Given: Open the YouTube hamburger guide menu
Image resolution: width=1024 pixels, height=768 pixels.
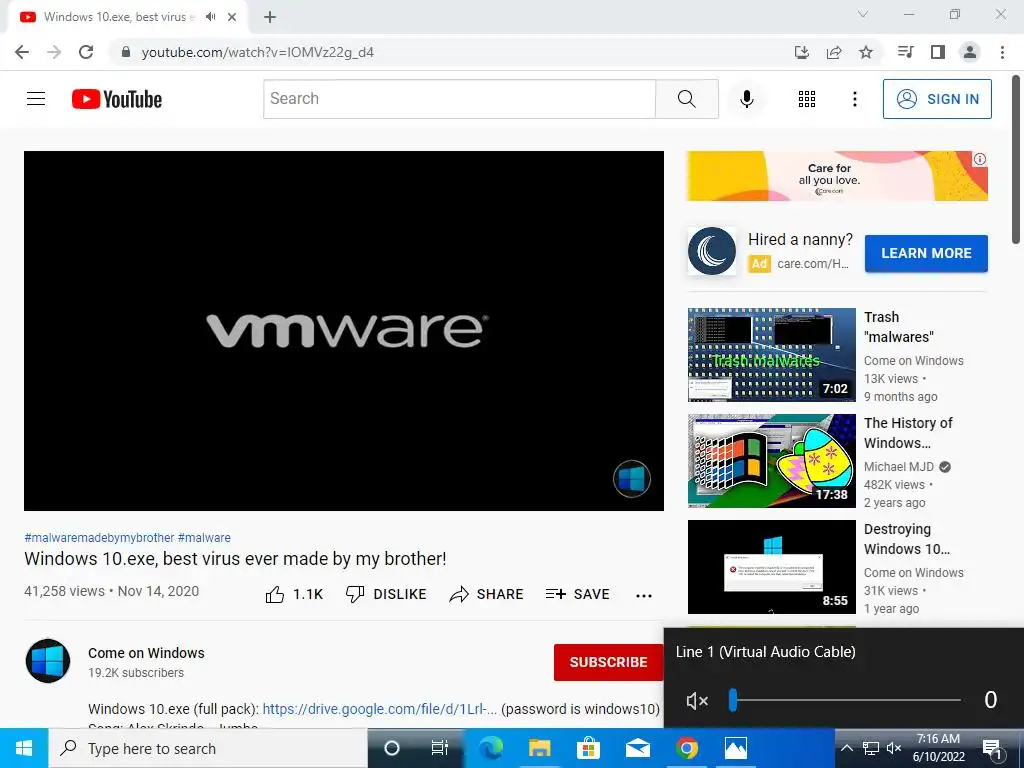Looking at the screenshot, I should [36, 99].
